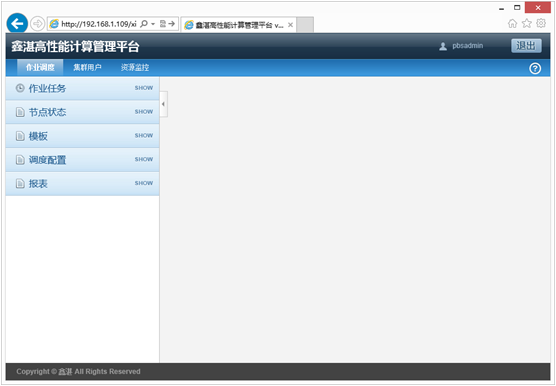Viewport: 556px width, 386px height.
Task: Click the 退出 logout button
Action: coord(526,46)
